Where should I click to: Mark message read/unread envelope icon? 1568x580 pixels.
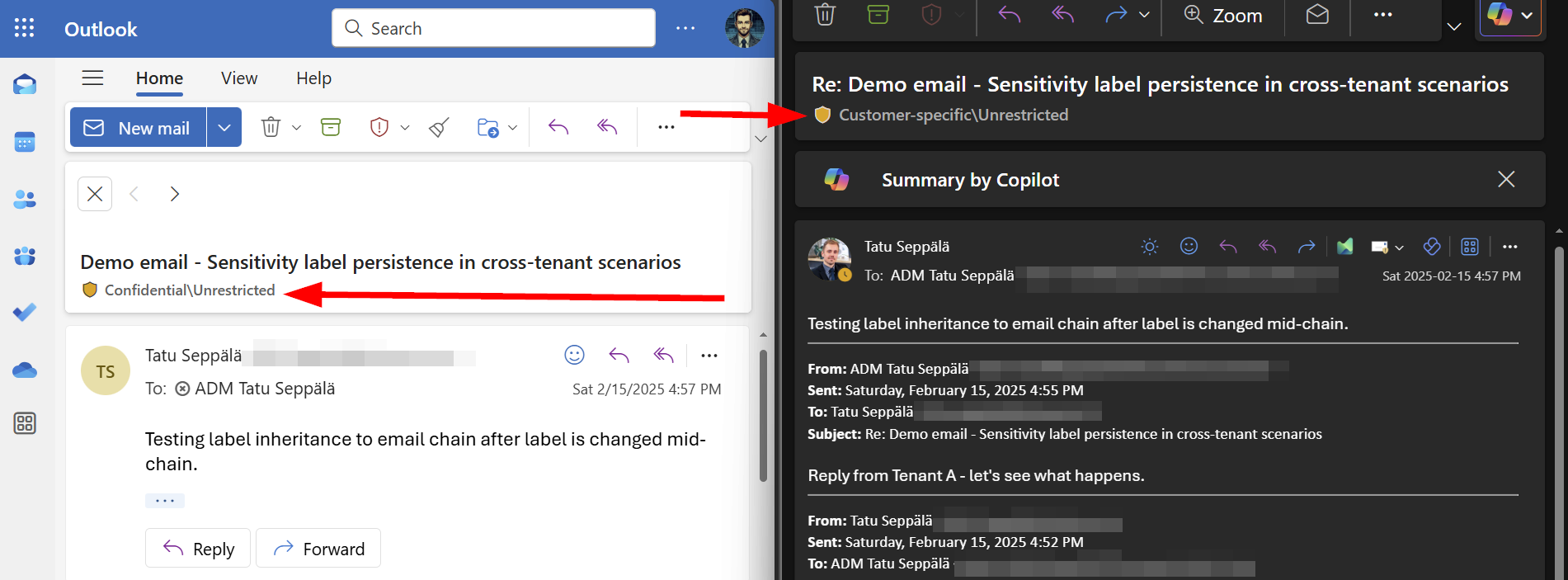coord(1317,15)
